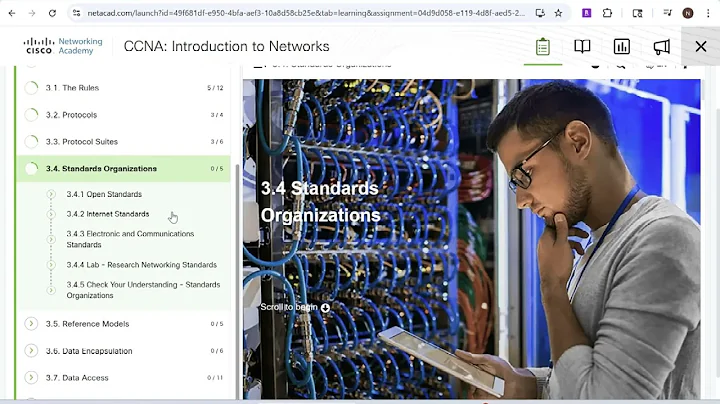Expand the 3.5. Reference Models chevron
Viewport: 720px width, 404px height.
coord(31,324)
